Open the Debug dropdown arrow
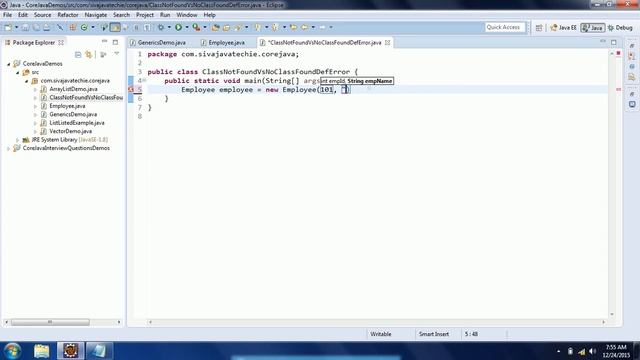The height and width of the screenshot is (360, 640). [169, 27]
